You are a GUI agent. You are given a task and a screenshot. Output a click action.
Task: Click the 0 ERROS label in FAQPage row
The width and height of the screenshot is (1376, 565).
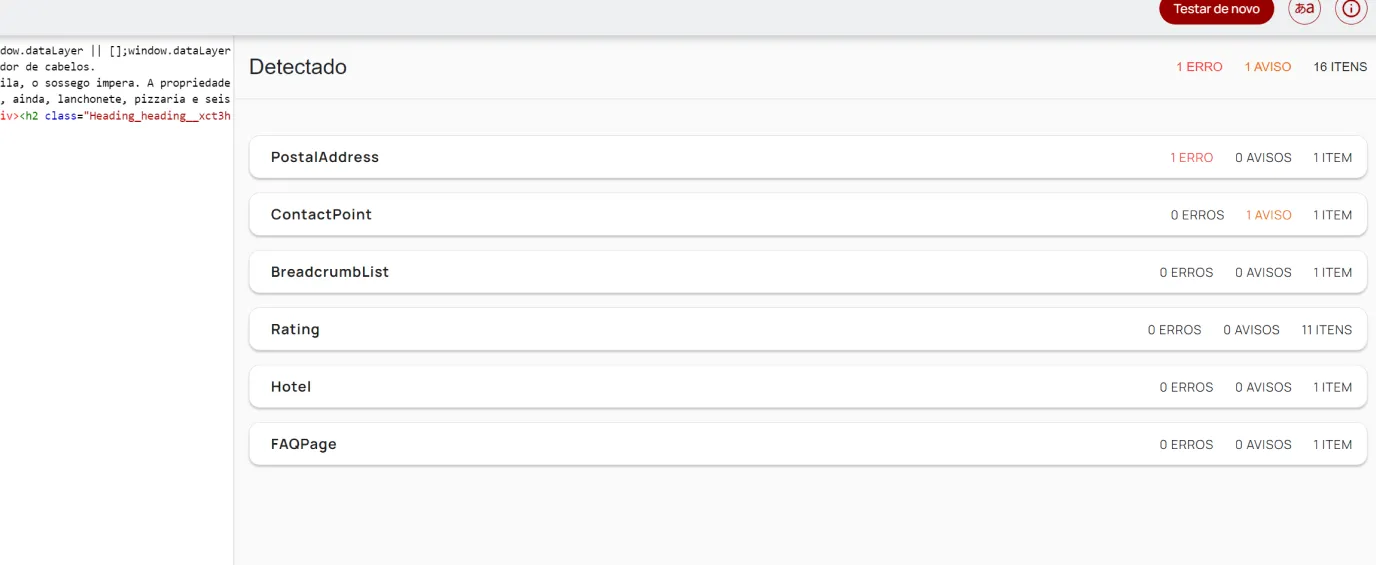[1186, 445]
